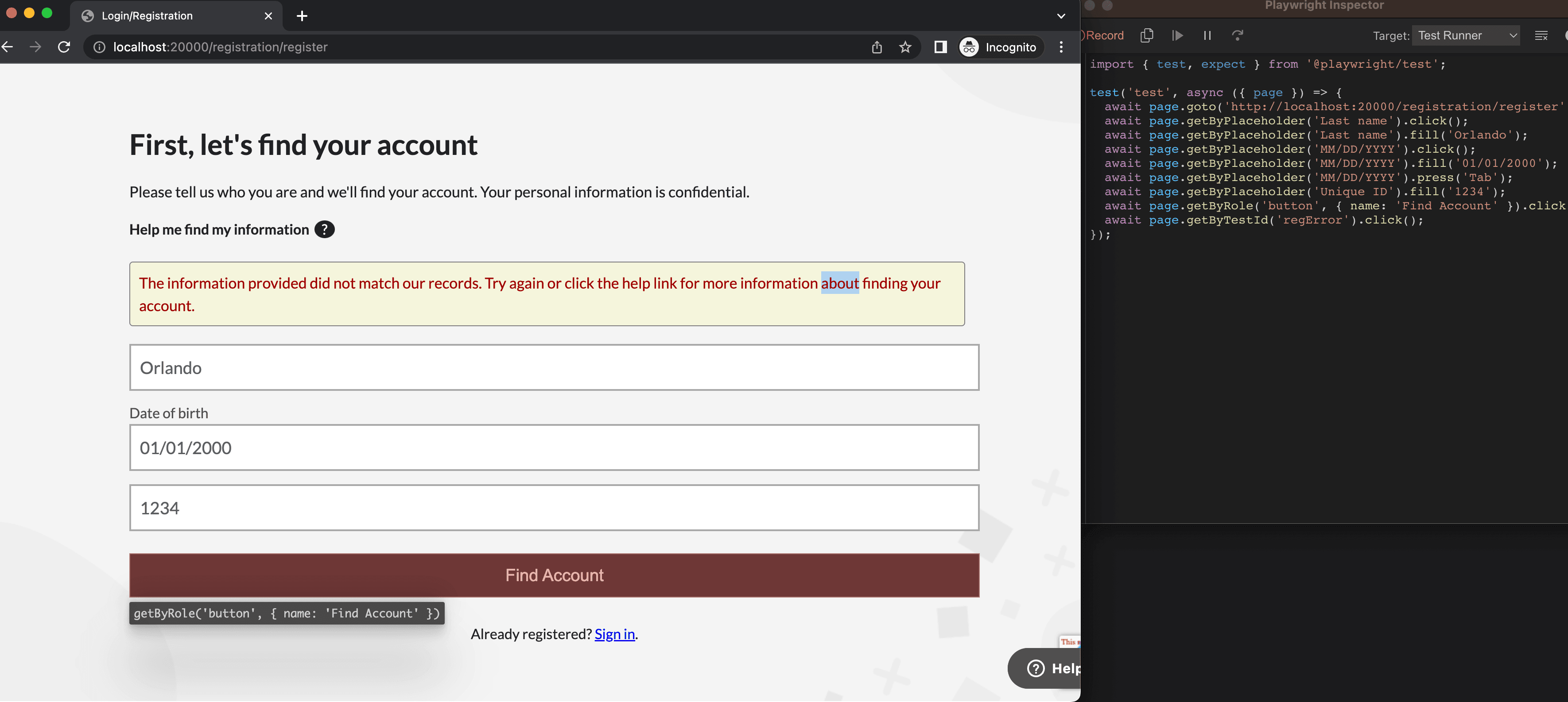Image resolution: width=1568 pixels, height=702 pixels.
Task: Clear the recorded code list
Action: (x=1541, y=35)
